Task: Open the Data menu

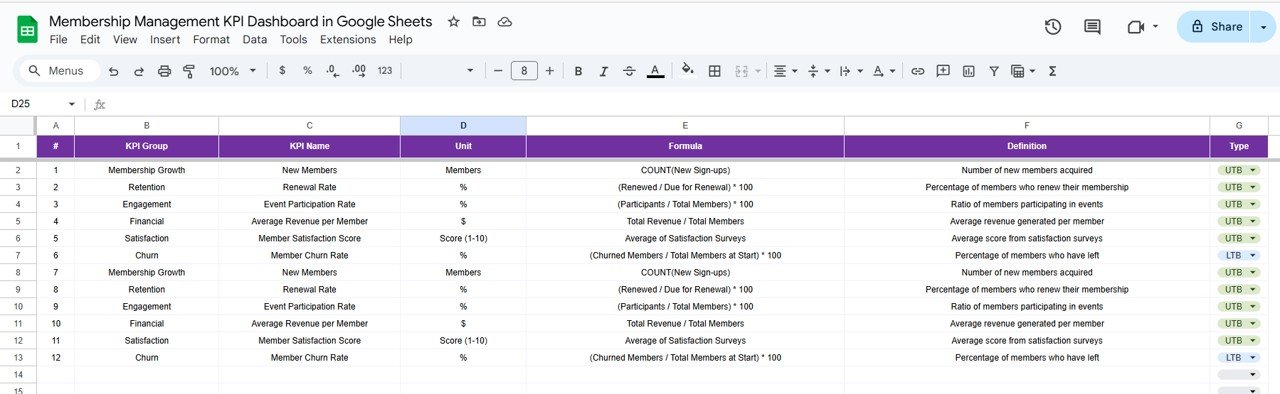Action: pyautogui.click(x=255, y=40)
